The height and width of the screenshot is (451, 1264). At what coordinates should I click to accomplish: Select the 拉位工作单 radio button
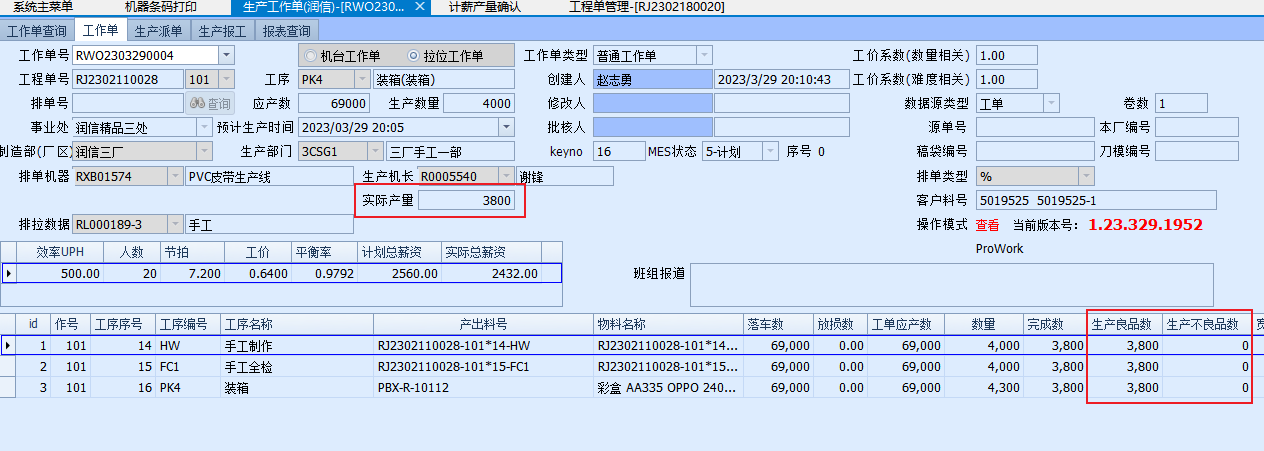pyautogui.click(x=415, y=56)
